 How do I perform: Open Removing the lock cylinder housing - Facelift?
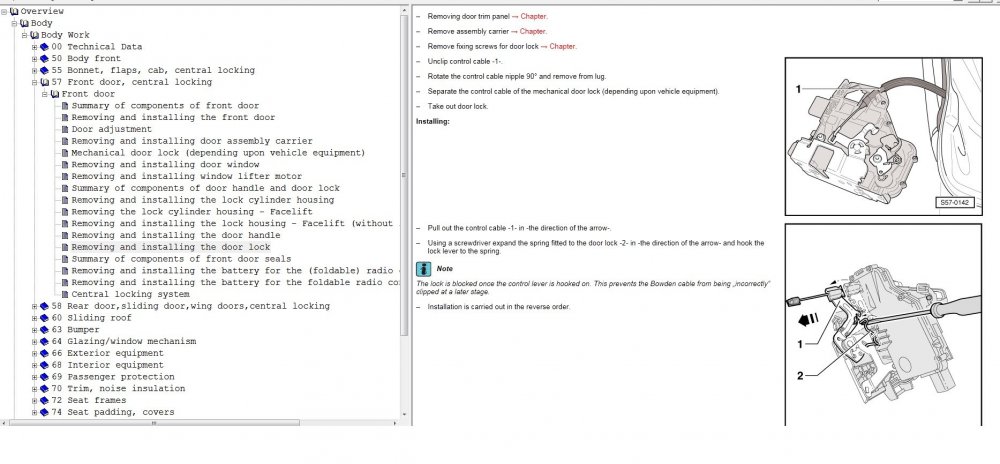pos(192,212)
